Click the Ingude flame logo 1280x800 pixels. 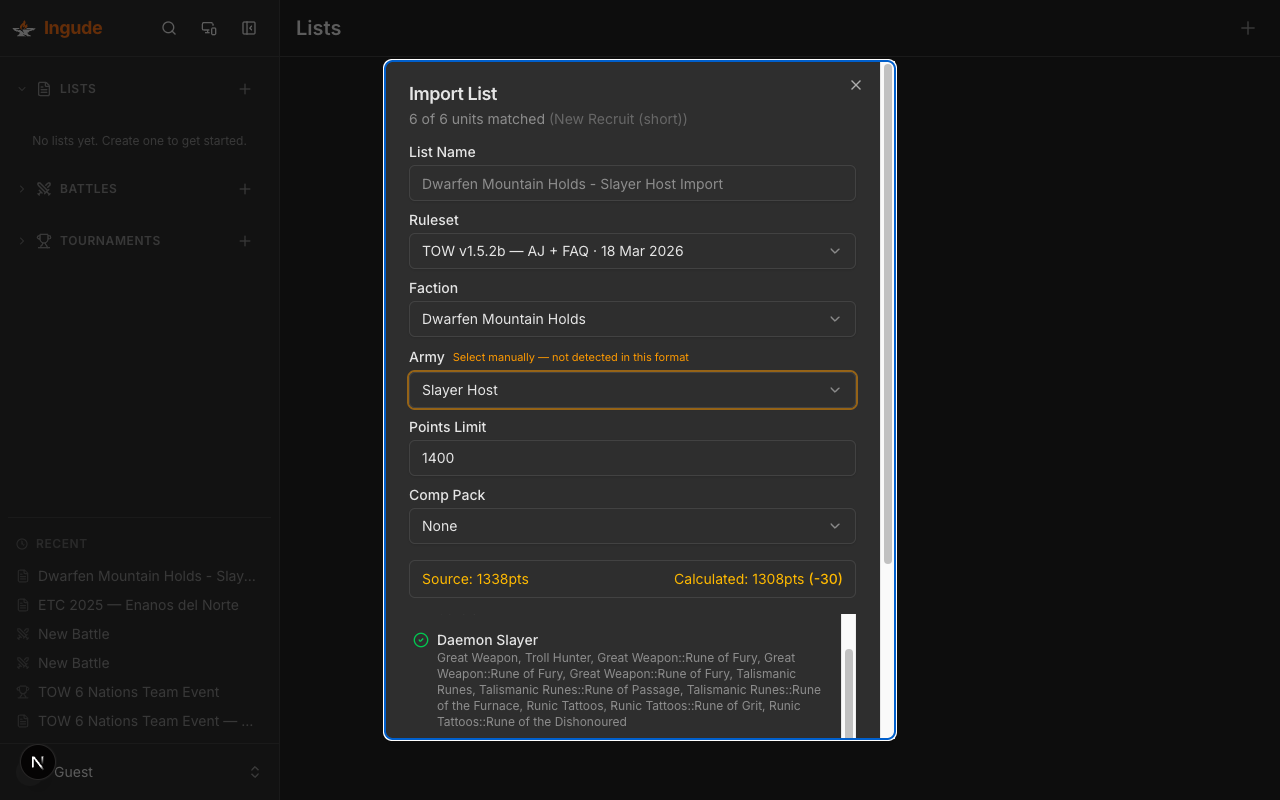click(x=23, y=28)
